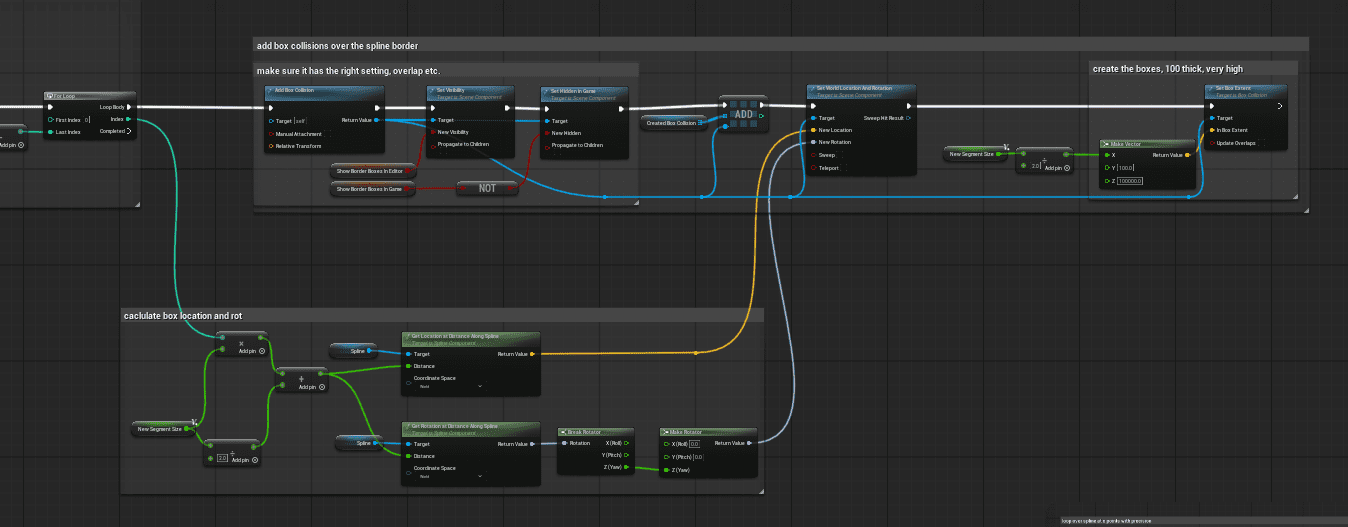Click the For Loop Index output pin

(x=129, y=118)
